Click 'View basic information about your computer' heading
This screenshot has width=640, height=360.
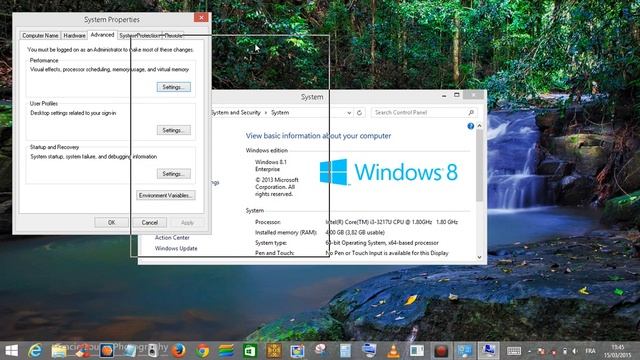318,136
